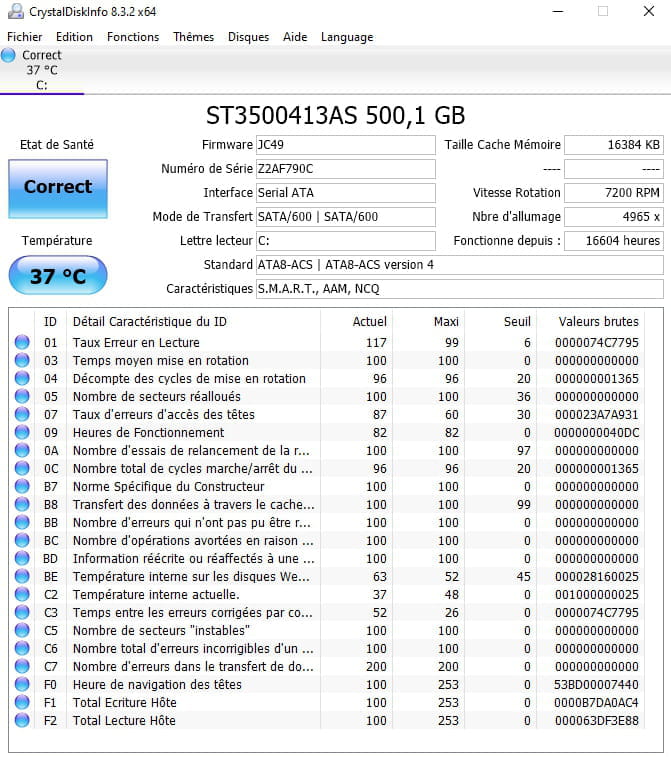Click status orb for BB row
The image size is (671, 757).
(22, 522)
